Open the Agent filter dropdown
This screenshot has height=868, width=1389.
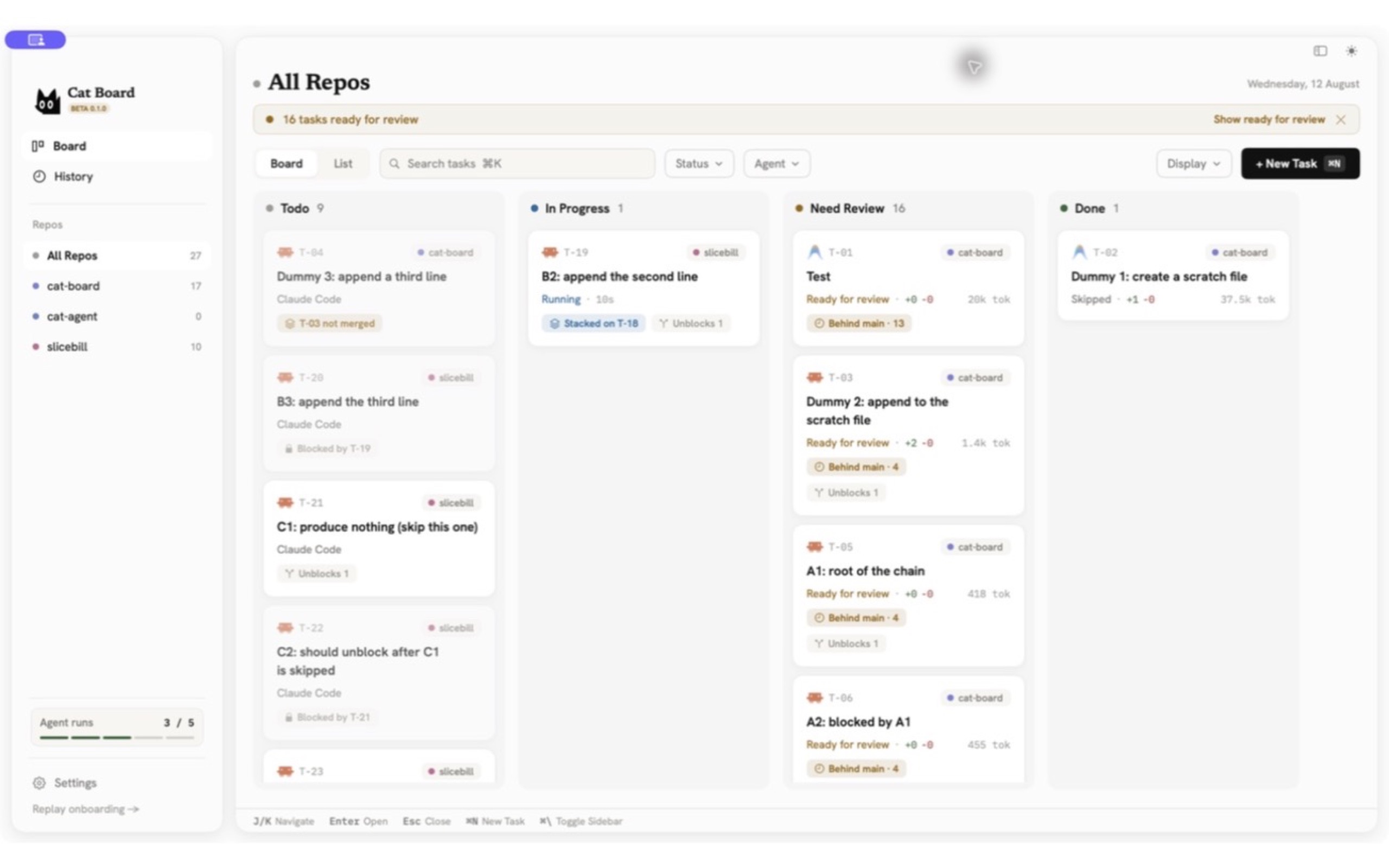776,164
